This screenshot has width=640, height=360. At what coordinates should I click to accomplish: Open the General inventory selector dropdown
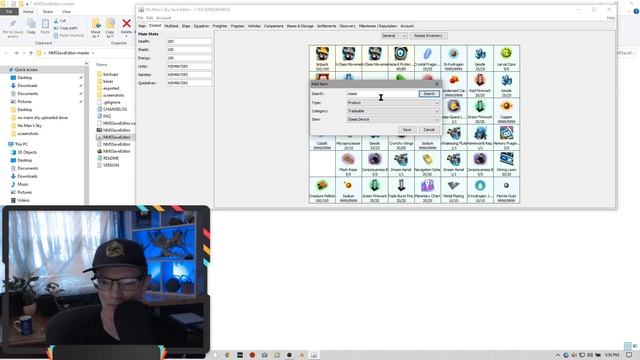pos(393,36)
